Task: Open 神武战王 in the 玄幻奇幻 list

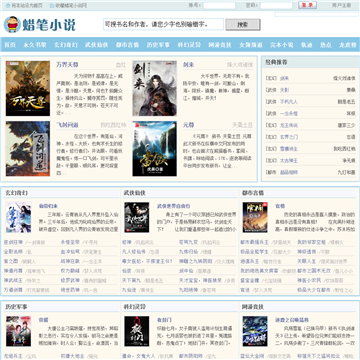Action: (x=13, y=281)
